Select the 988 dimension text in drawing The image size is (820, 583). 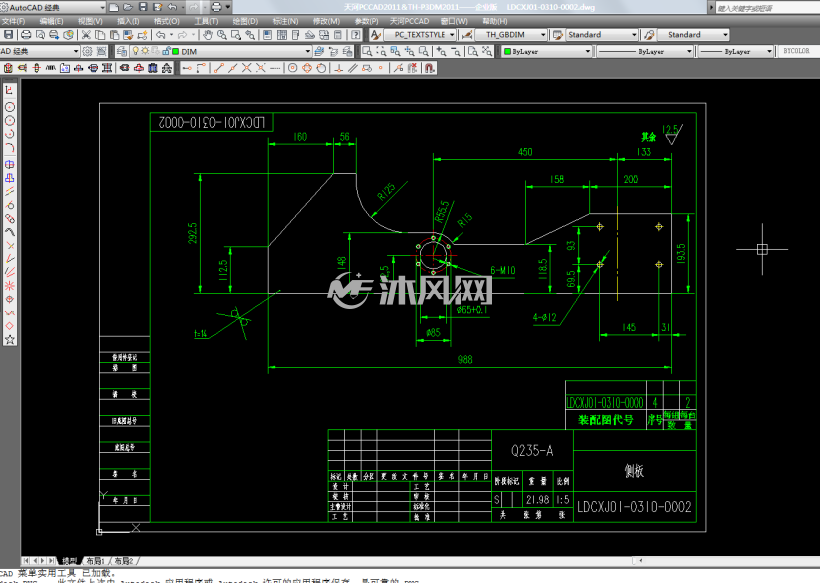point(465,360)
